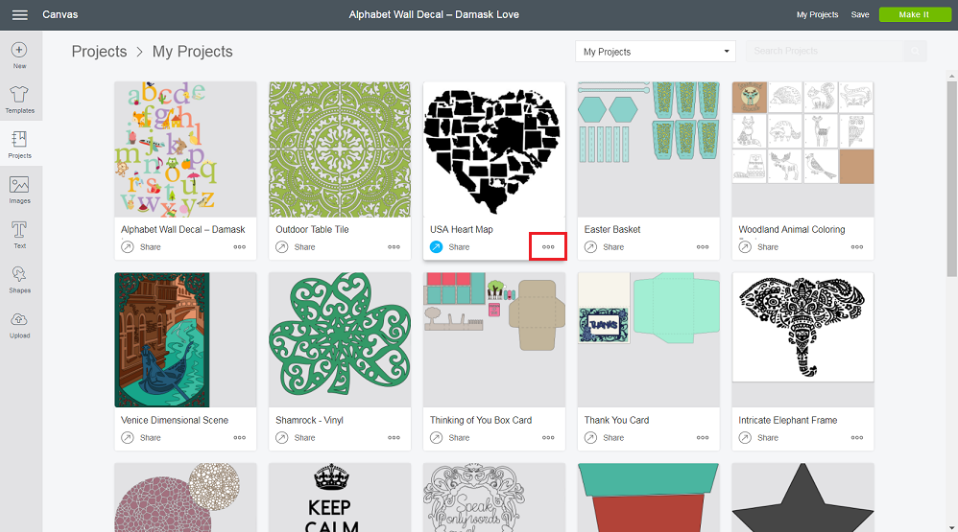Click share icon for Thank You Card
The image size is (958, 532).
[590, 437]
